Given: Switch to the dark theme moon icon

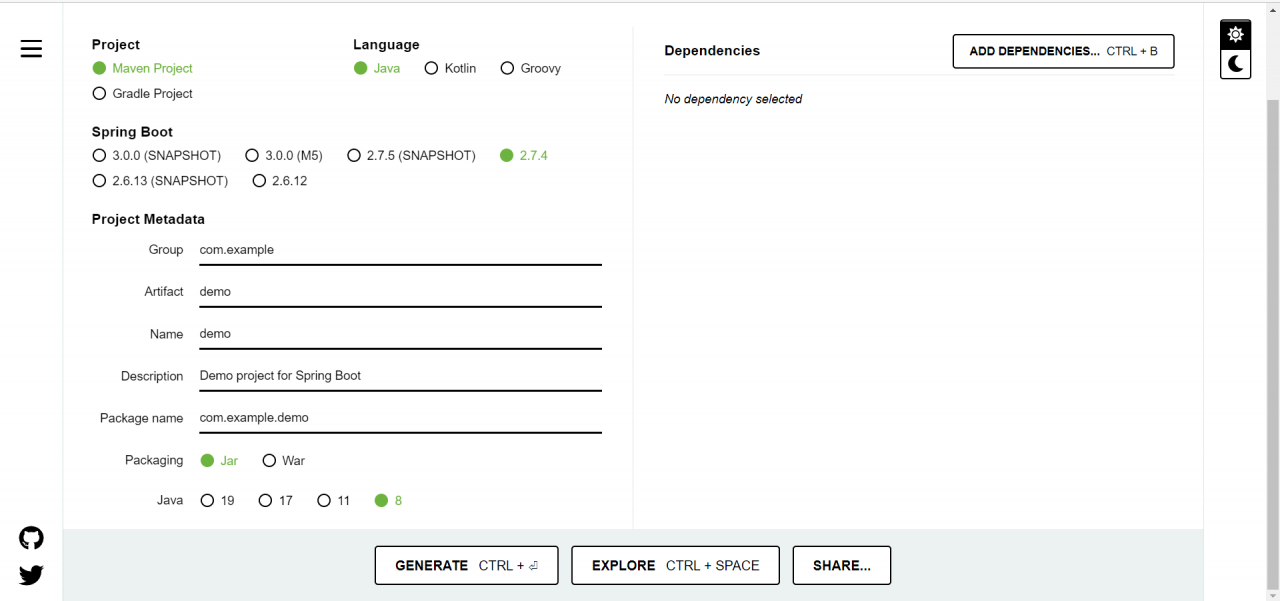Looking at the screenshot, I should pos(1236,64).
